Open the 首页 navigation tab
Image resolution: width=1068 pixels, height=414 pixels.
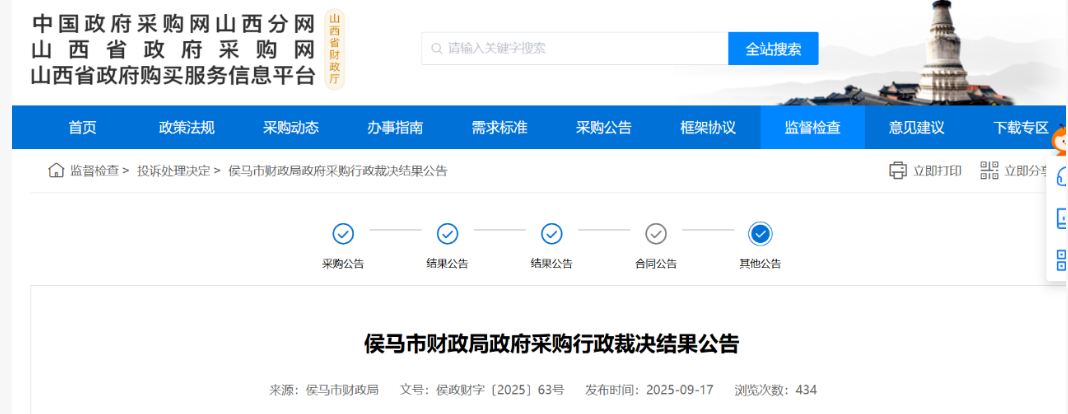83,128
